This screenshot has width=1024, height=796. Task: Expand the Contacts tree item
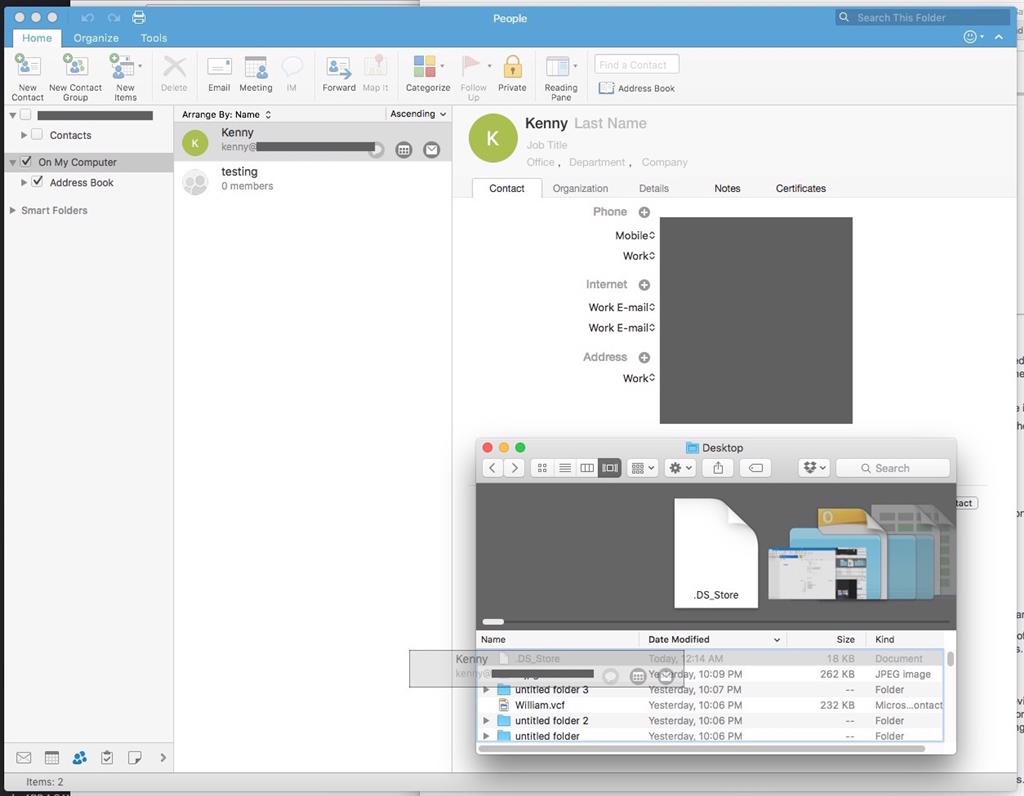click(x=24, y=135)
